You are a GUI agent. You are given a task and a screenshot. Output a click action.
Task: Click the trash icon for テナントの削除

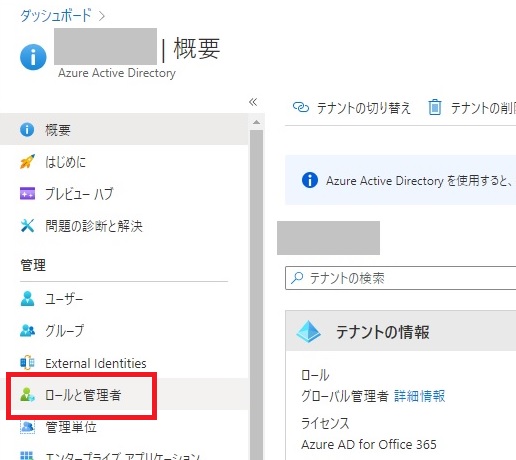point(435,107)
